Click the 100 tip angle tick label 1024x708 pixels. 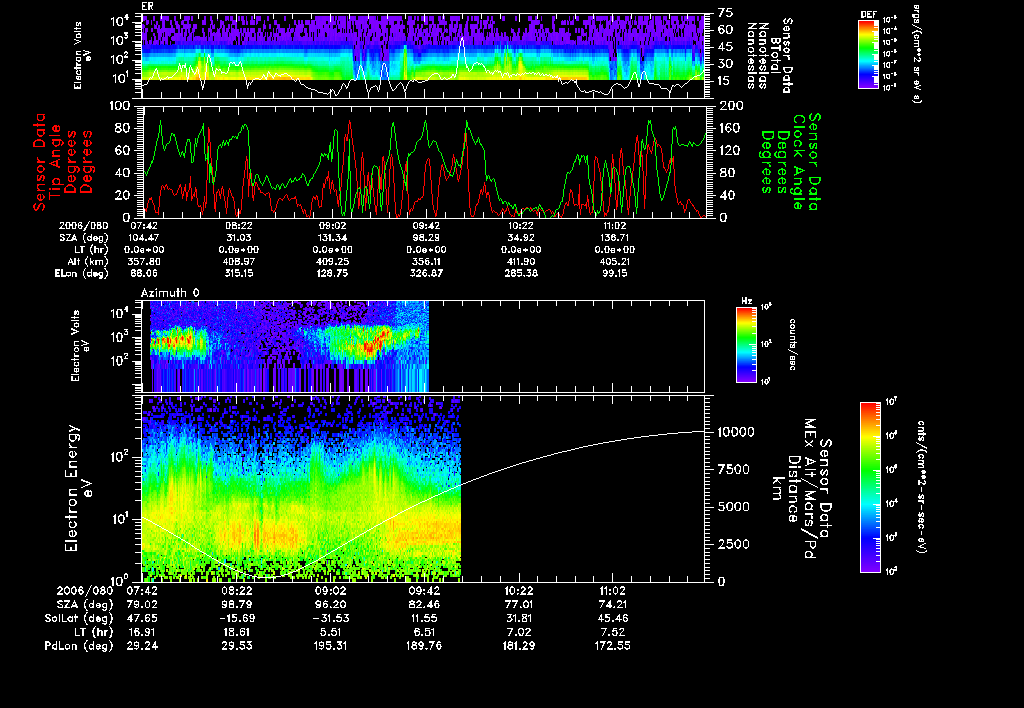tap(120, 106)
